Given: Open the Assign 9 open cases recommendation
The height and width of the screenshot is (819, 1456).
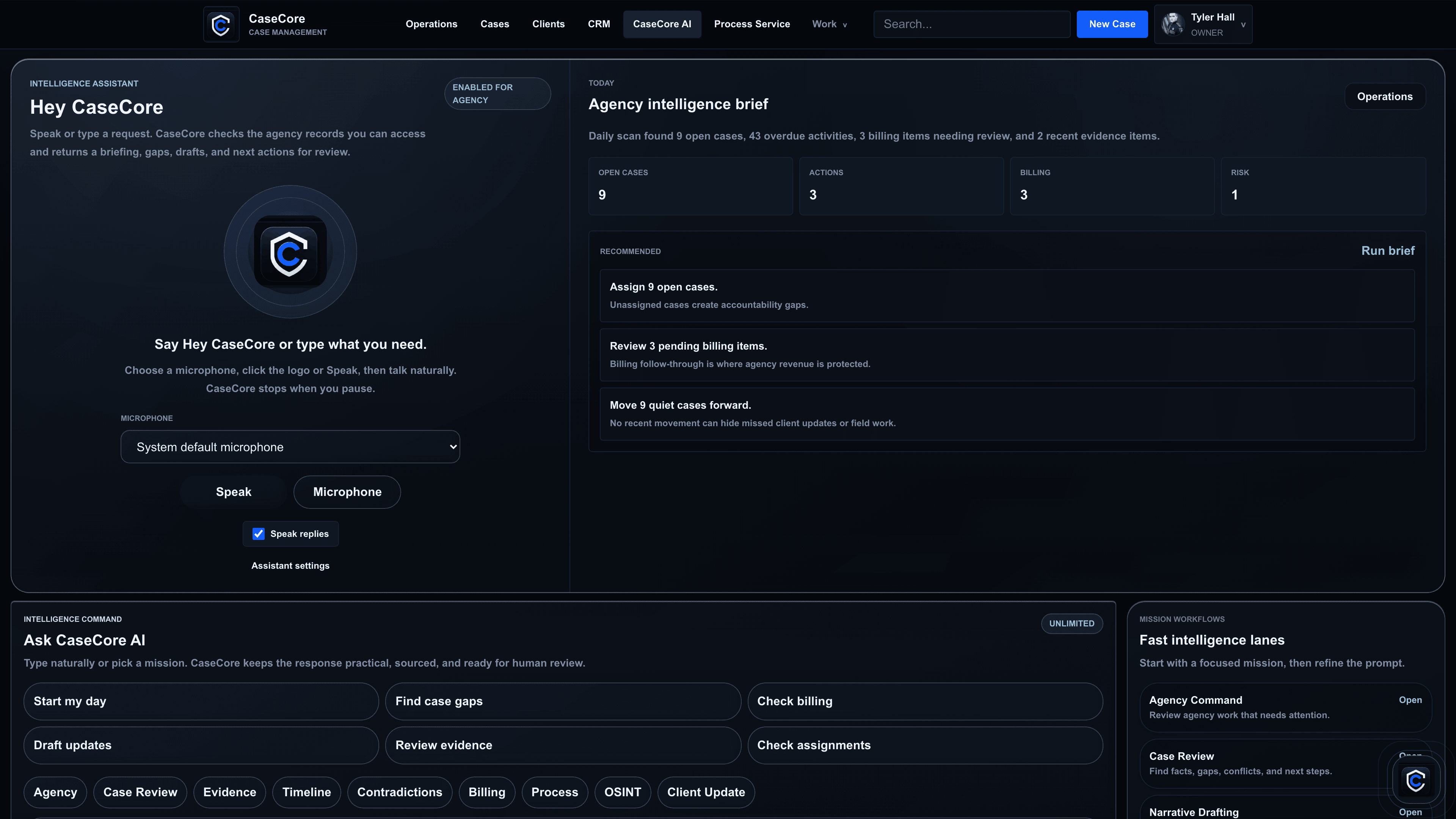Looking at the screenshot, I should tap(1007, 296).
